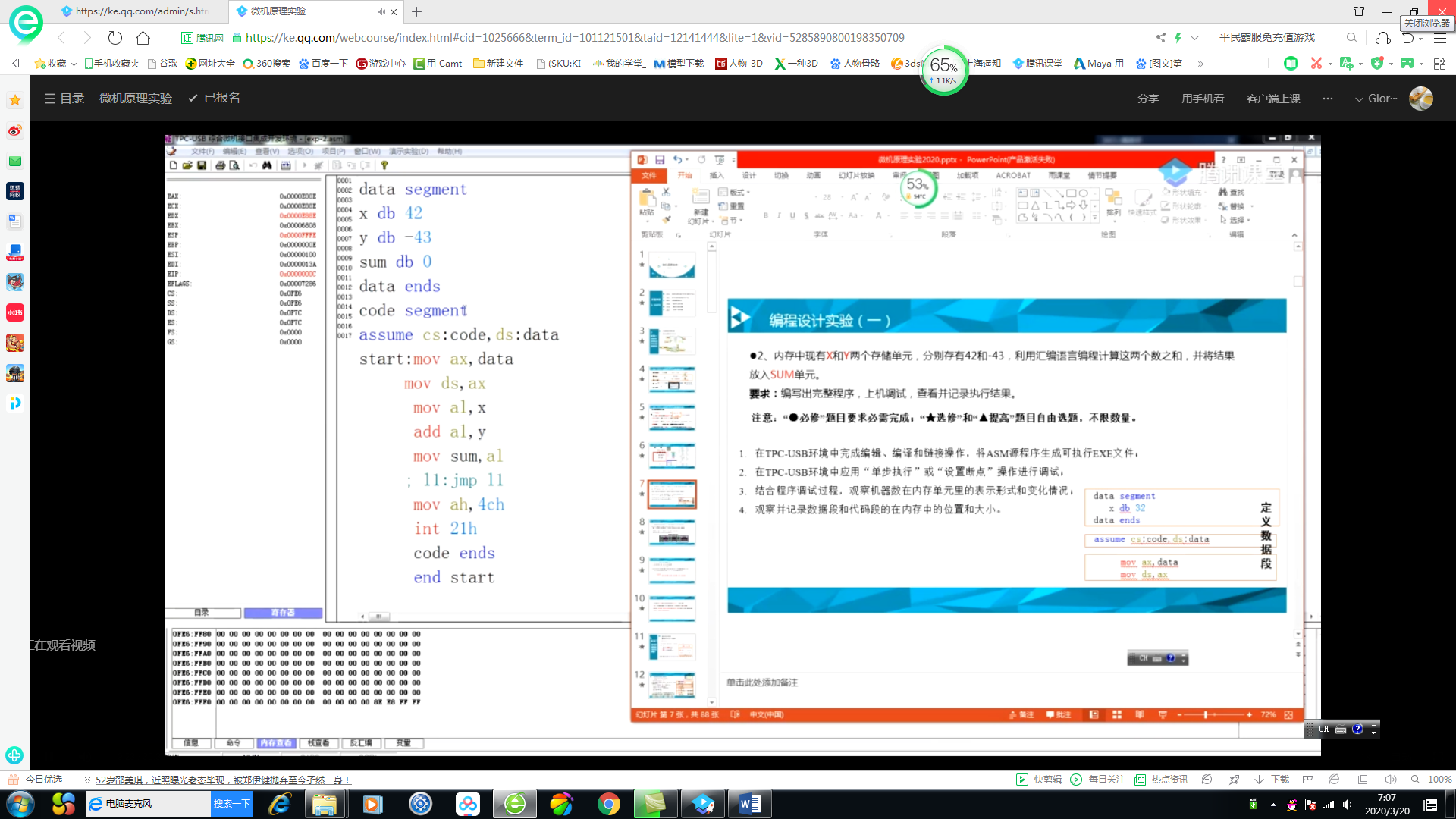Click the page share icon in address bar
Image resolution: width=1456 pixels, height=819 pixels.
click(x=1160, y=38)
